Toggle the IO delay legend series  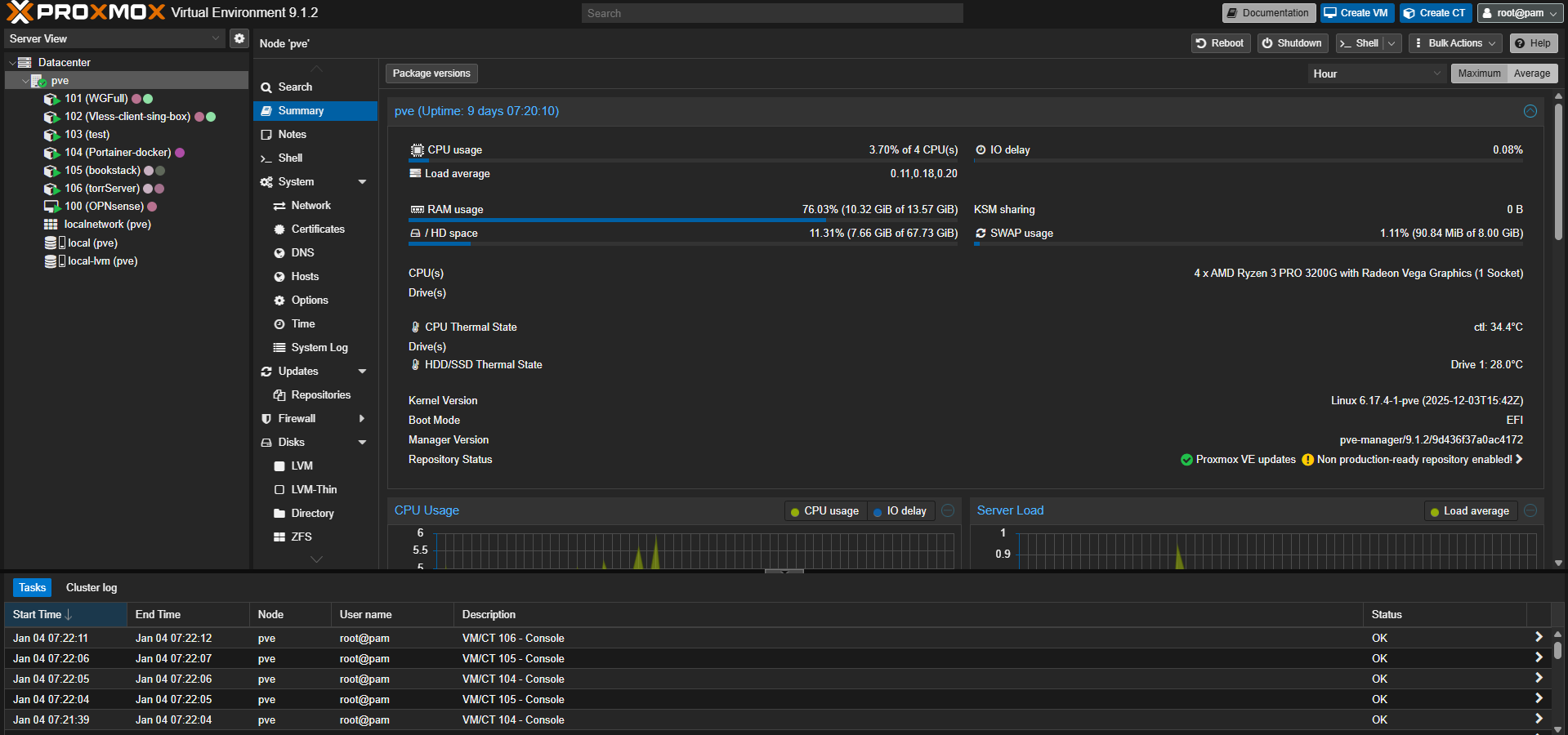[900, 511]
